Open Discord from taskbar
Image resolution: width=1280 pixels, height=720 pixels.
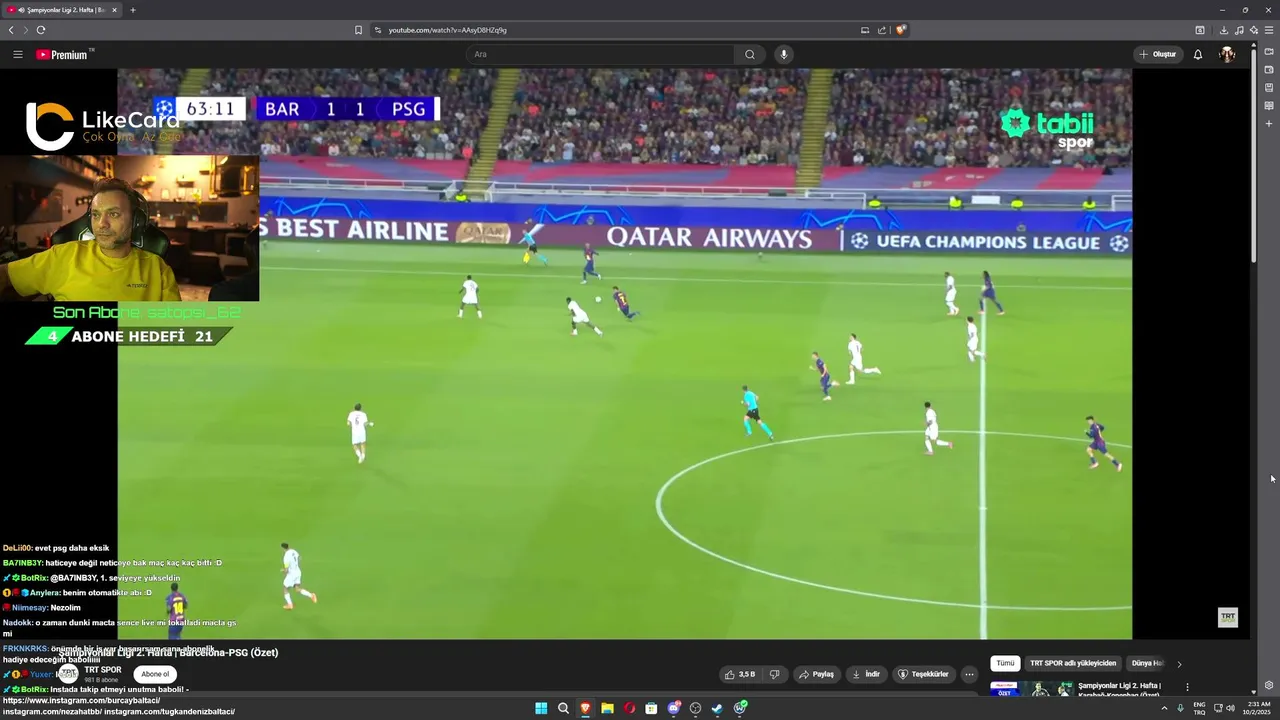(x=674, y=708)
